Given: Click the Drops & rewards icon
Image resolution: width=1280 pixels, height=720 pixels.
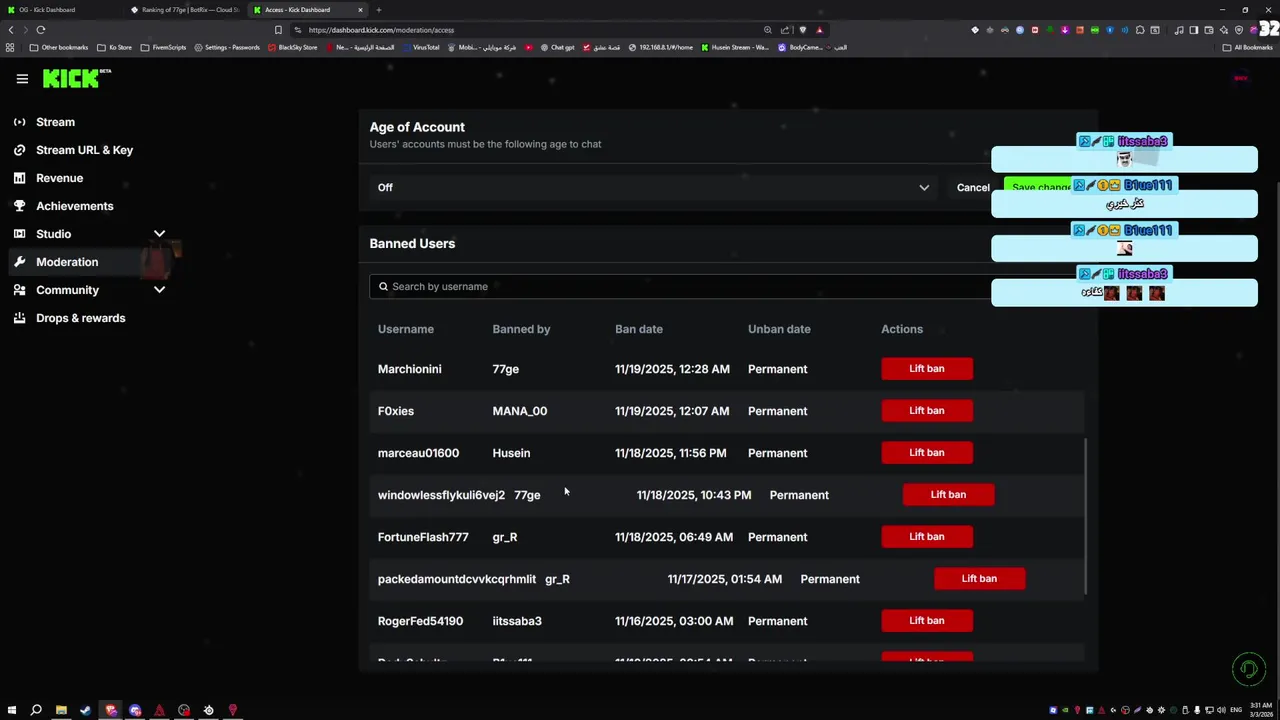Looking at the screenshot, I should point(19,318).
